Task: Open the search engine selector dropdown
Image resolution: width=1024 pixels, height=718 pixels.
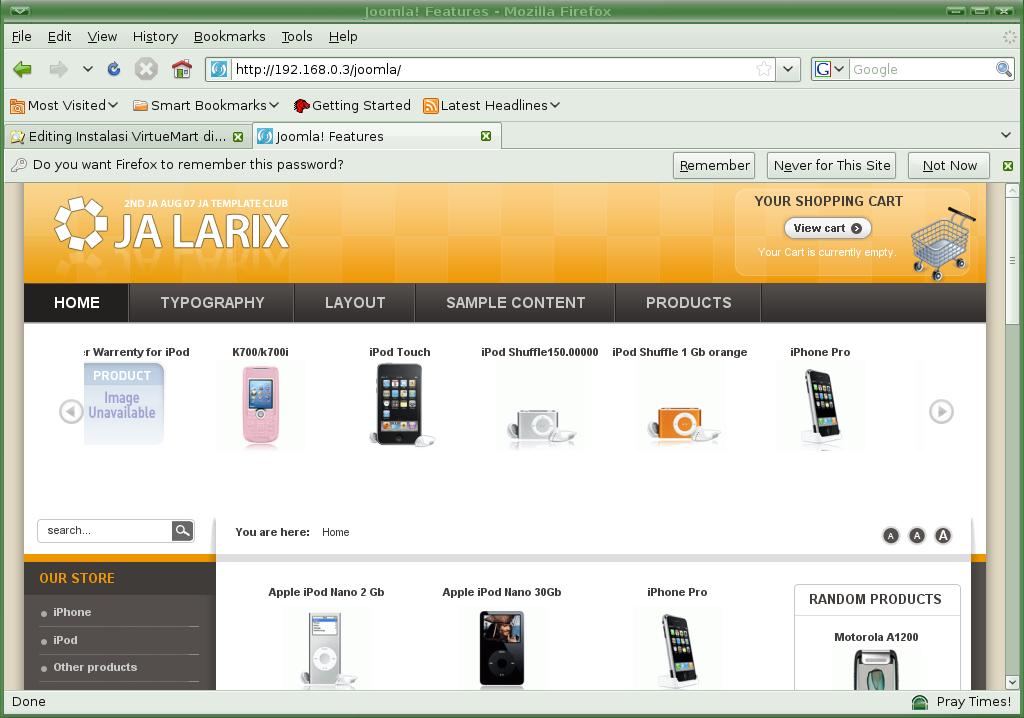Action: pyautogui.click(x=829, y=69)
